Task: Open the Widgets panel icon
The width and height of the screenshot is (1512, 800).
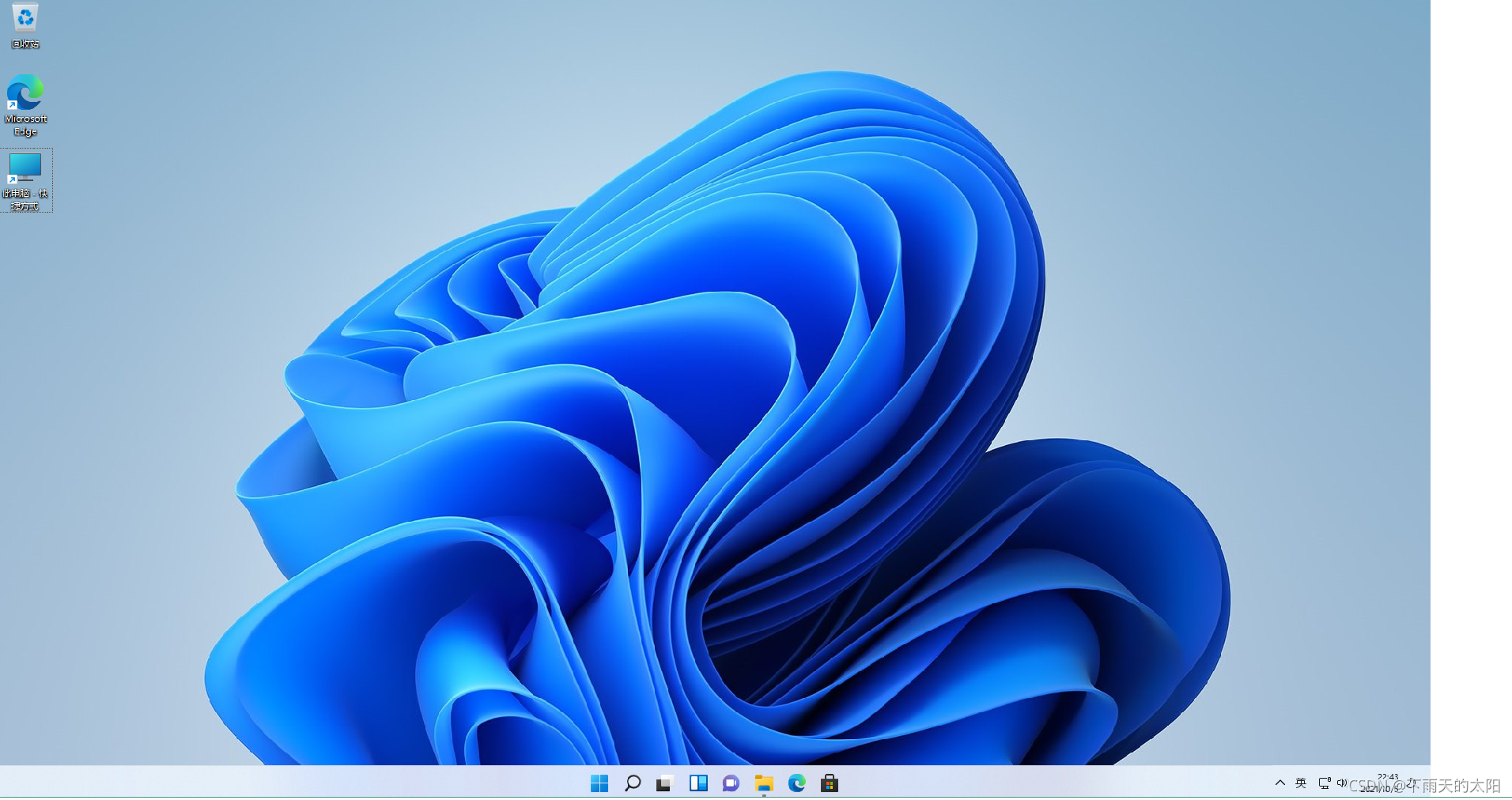Action: [x=698, y=783]
